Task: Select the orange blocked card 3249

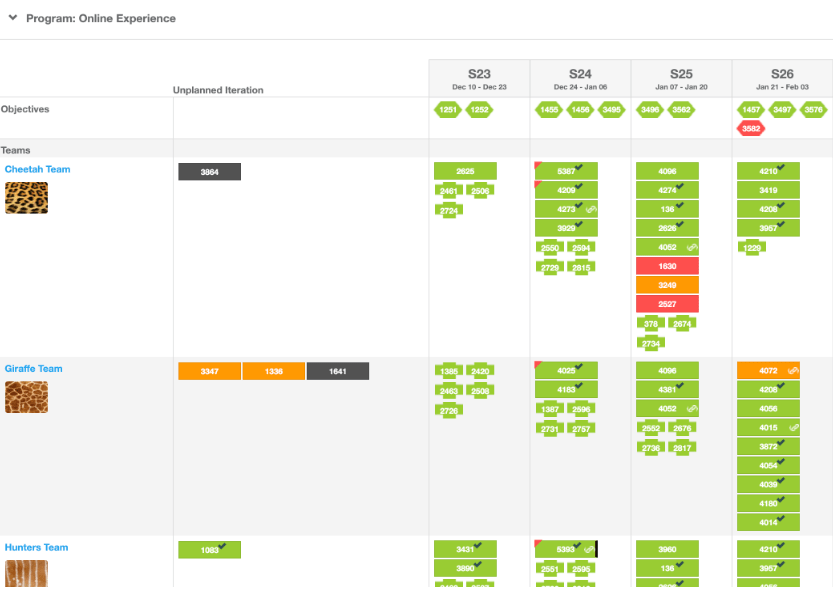Action: pos(667,285)
